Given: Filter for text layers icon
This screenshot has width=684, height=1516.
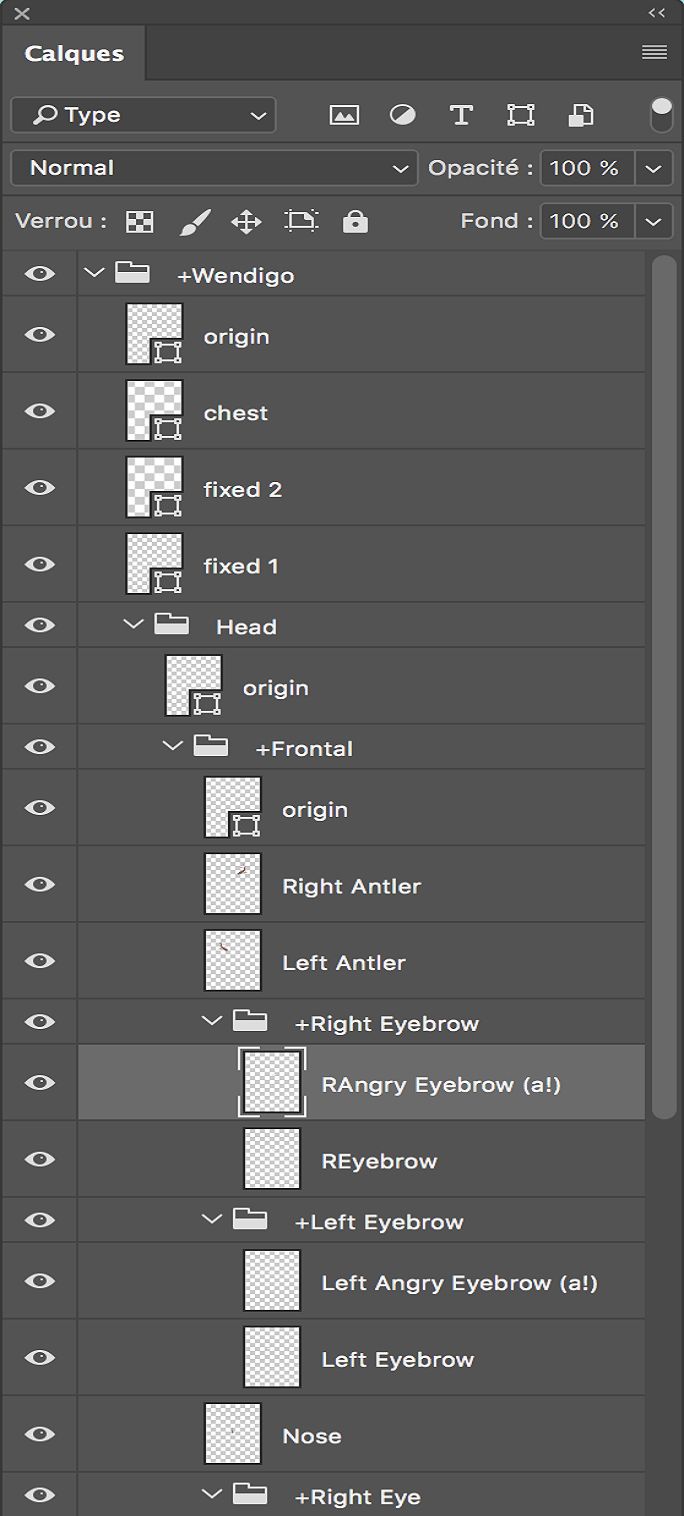Looking at the screenshot, I should coord(461,115).
